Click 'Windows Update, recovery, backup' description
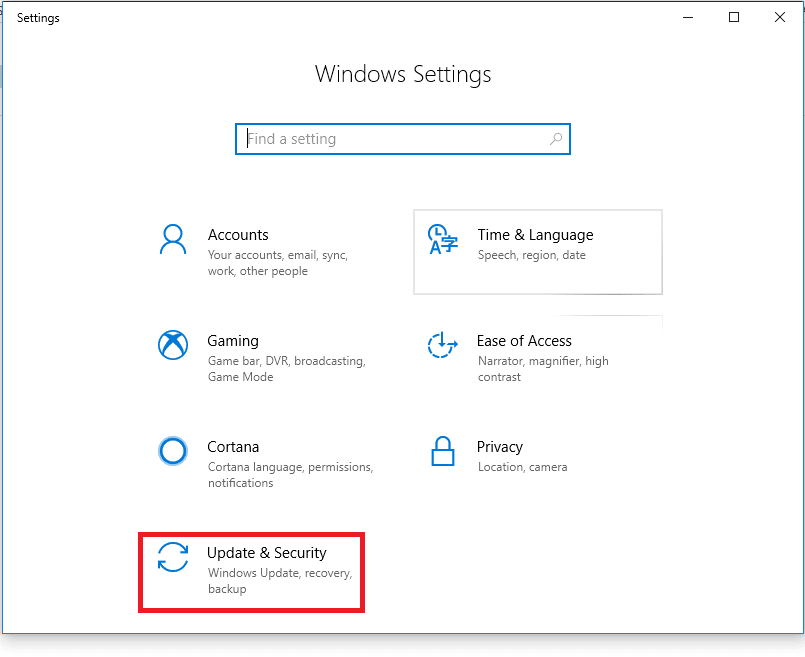 pos(279,581)
